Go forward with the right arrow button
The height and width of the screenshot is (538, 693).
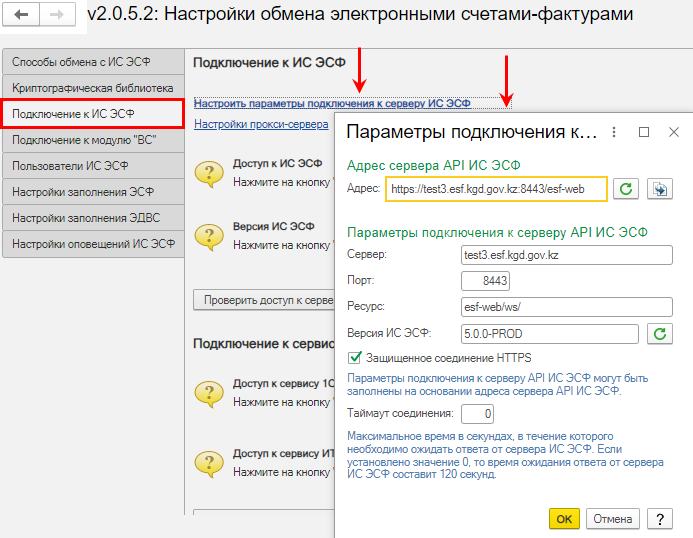pyautogui.click(x=57, y=15)
